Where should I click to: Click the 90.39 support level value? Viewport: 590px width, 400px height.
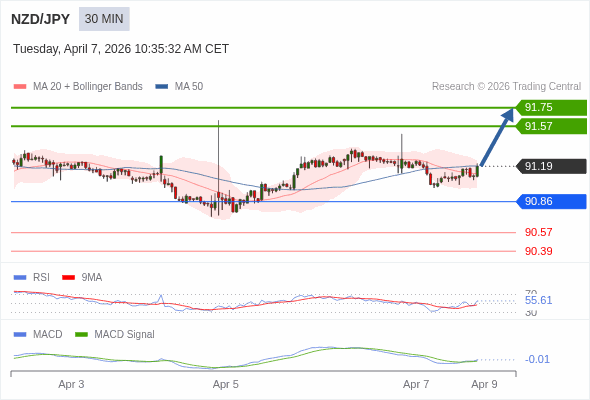pyautogui.click(x=539, y=251)
